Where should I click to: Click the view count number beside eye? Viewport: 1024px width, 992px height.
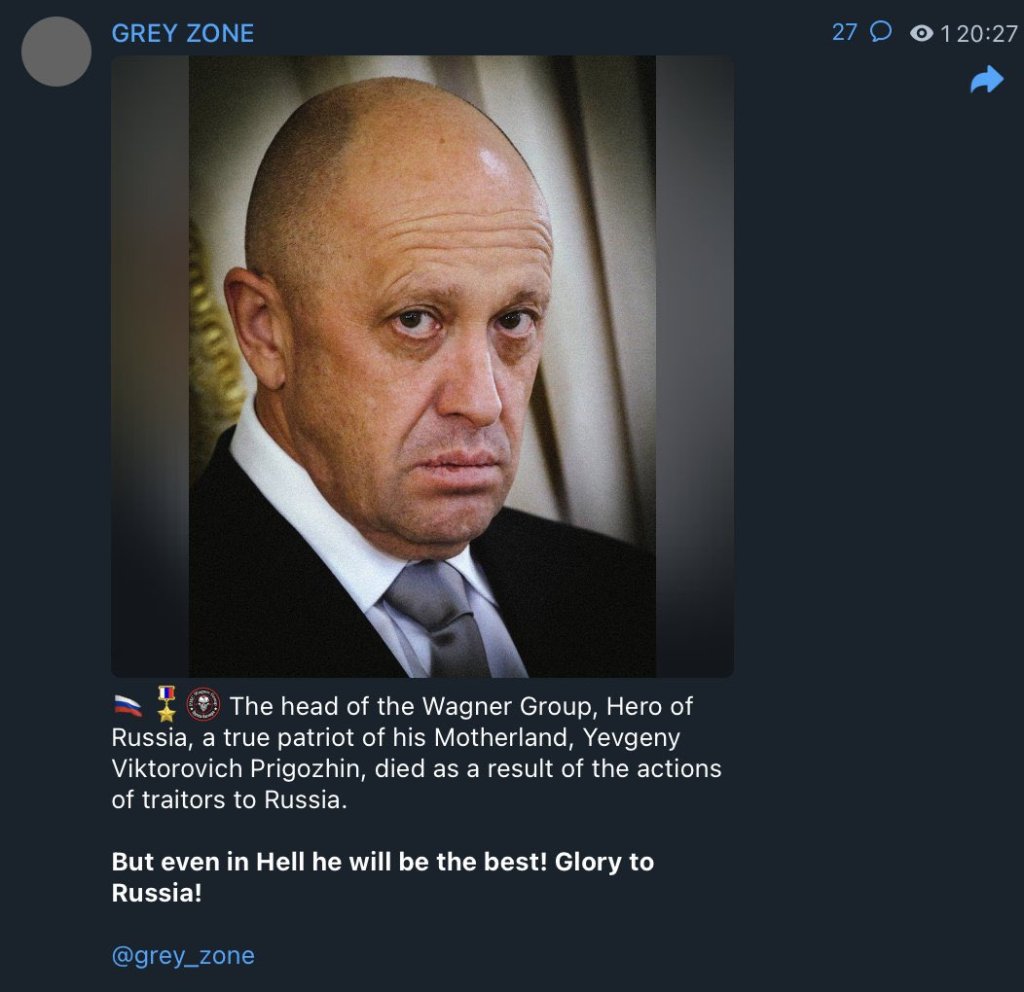(x=945, y=34)
